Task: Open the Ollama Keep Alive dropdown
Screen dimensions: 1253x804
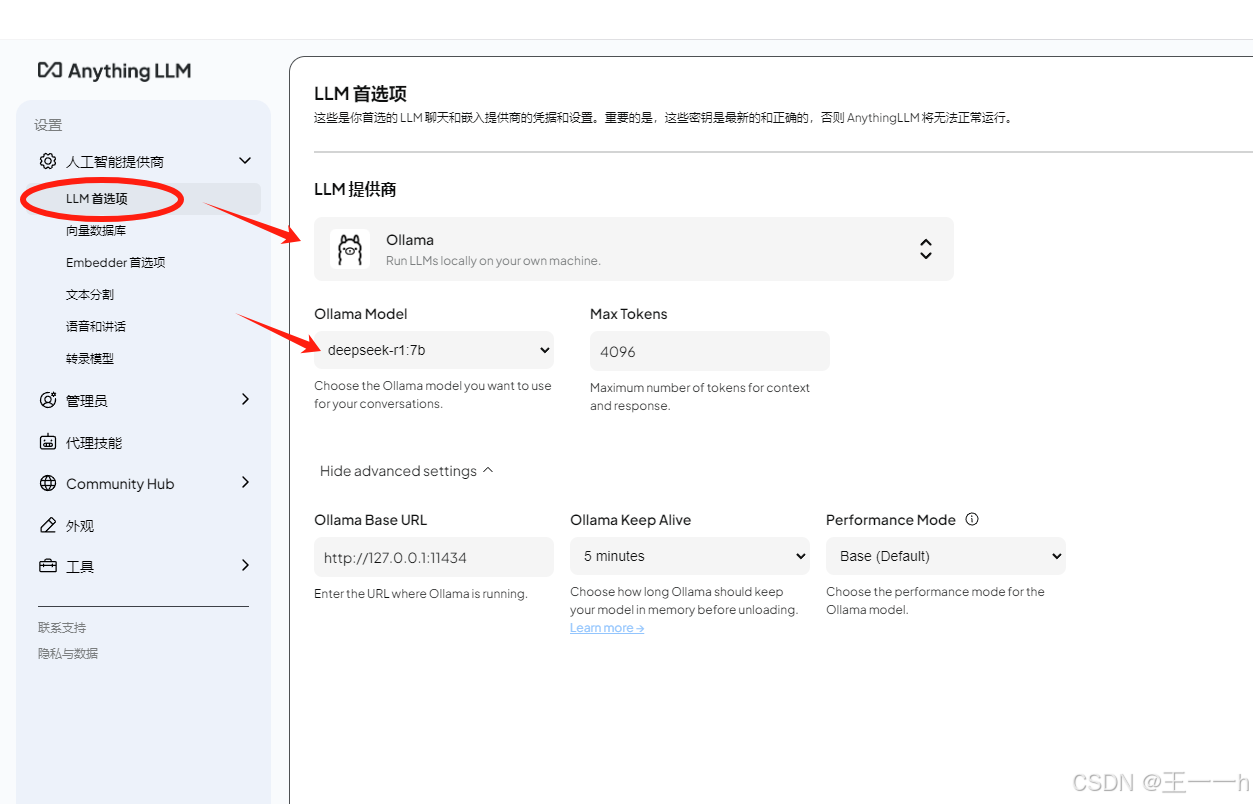Action: tap(690, 556)
